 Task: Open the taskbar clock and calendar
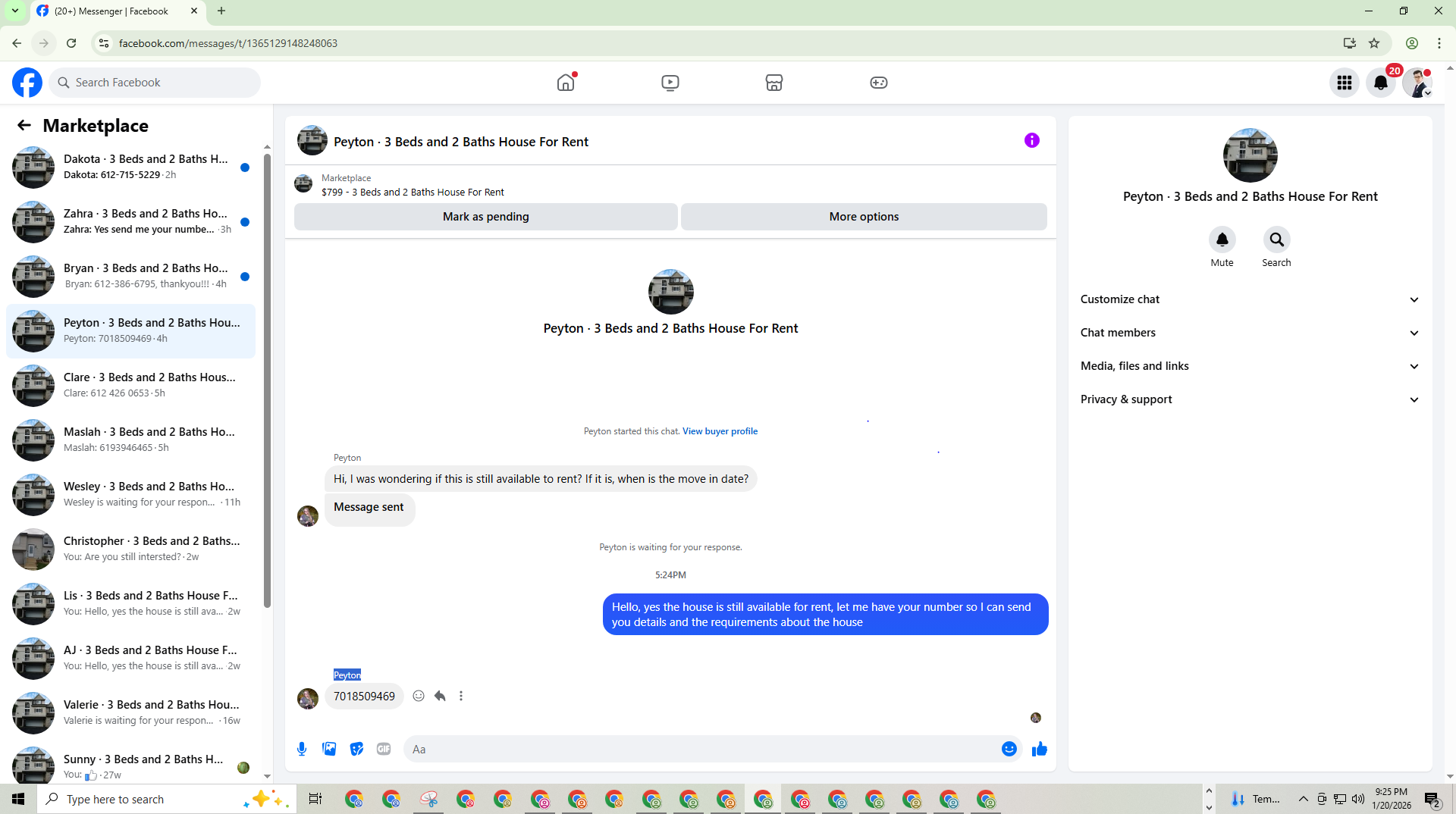click(x=1392, y=799)
